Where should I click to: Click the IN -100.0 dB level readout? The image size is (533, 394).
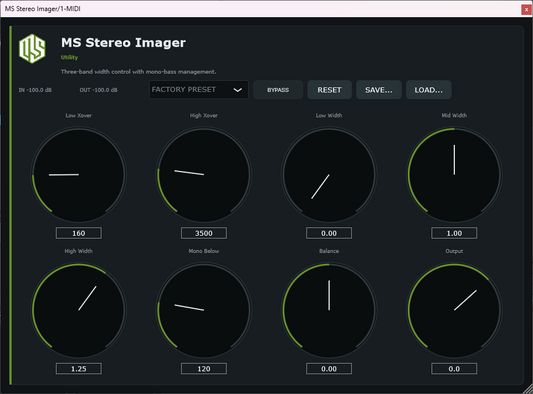click(x=35, y=90)
